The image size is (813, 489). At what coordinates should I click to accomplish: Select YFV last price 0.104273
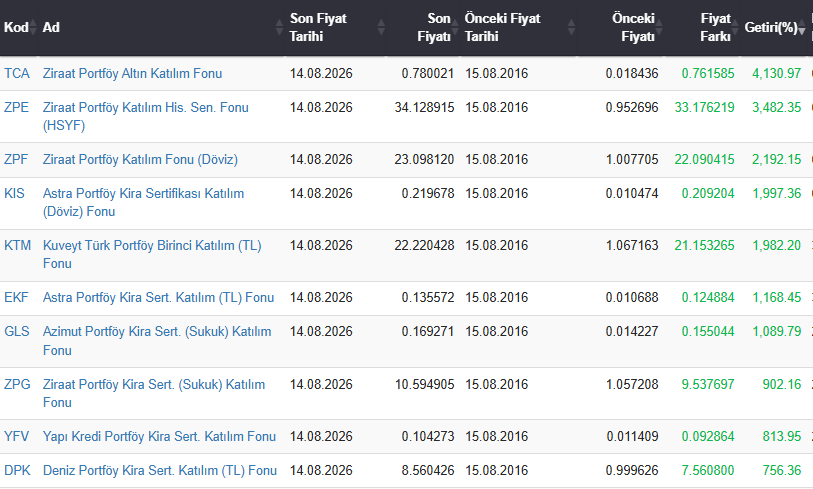click(428, 437)
